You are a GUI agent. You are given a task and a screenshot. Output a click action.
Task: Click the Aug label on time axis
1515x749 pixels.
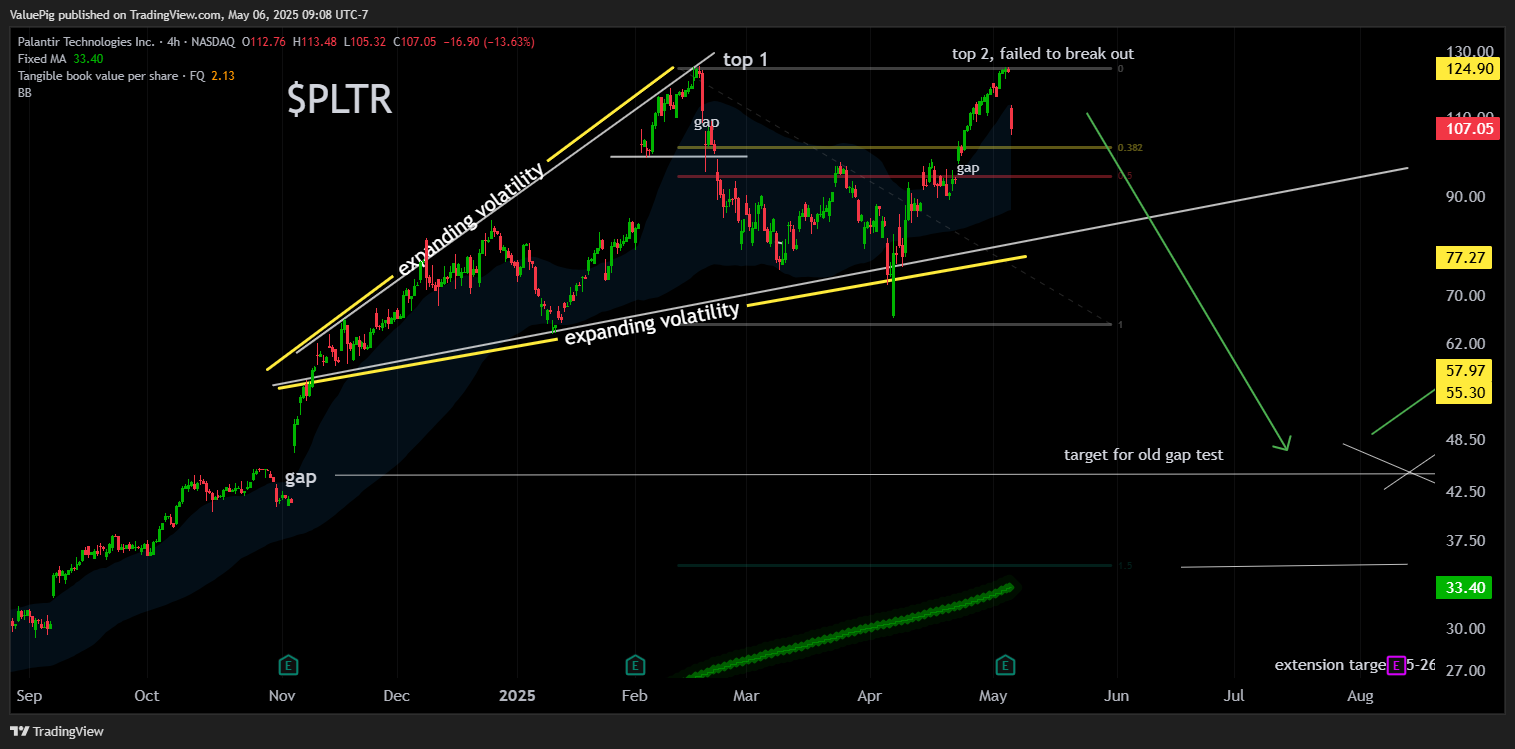1359,695
